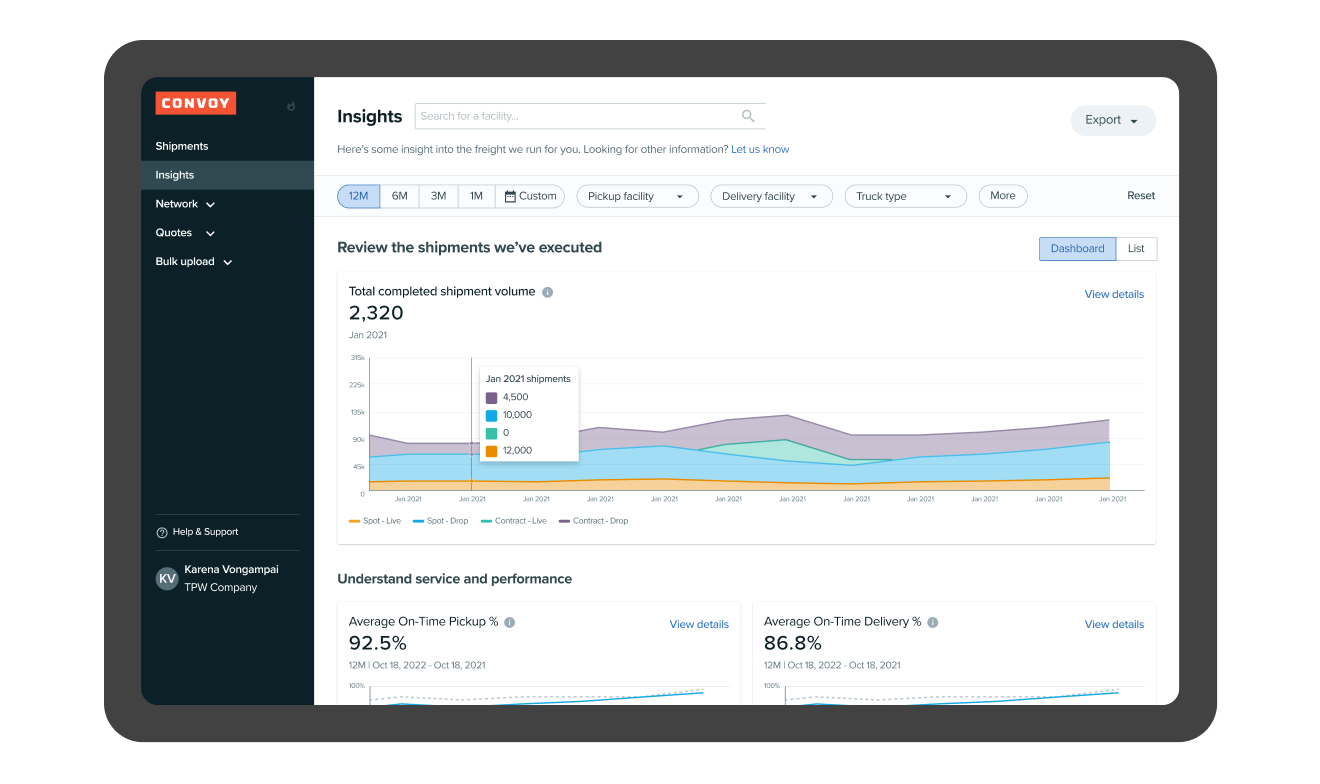Click info icon beside Total completed shipment volume

(x=546, y=292)
